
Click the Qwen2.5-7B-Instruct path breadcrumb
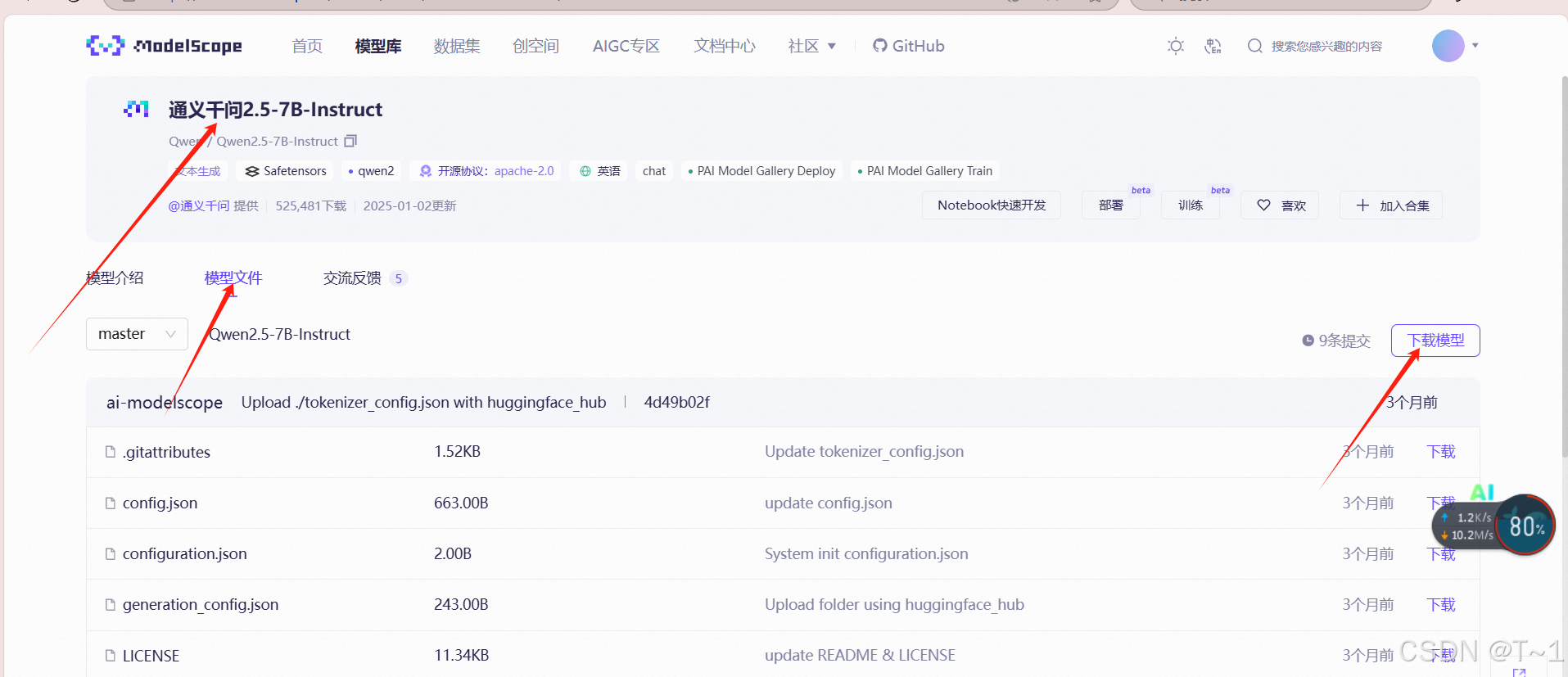tap(280, 334)
